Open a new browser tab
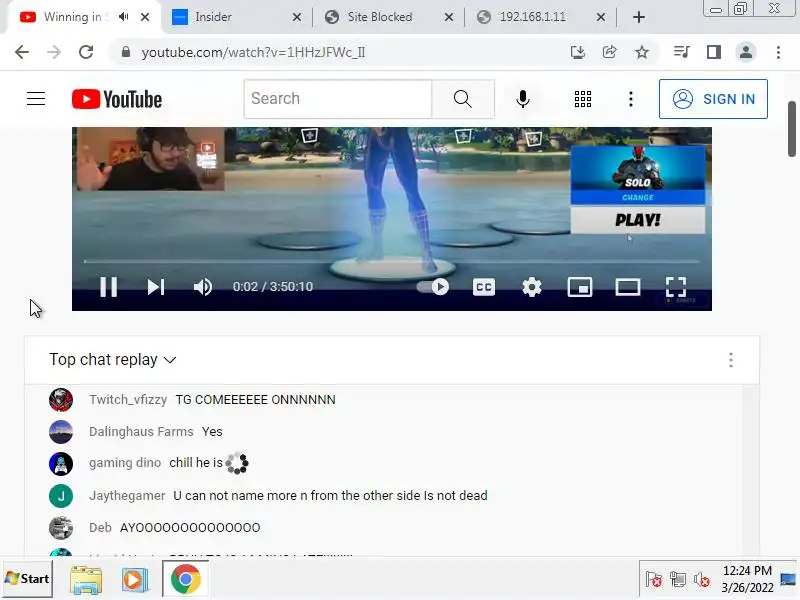800x600 pixels. pyautogui.click(x=638, y=17)
